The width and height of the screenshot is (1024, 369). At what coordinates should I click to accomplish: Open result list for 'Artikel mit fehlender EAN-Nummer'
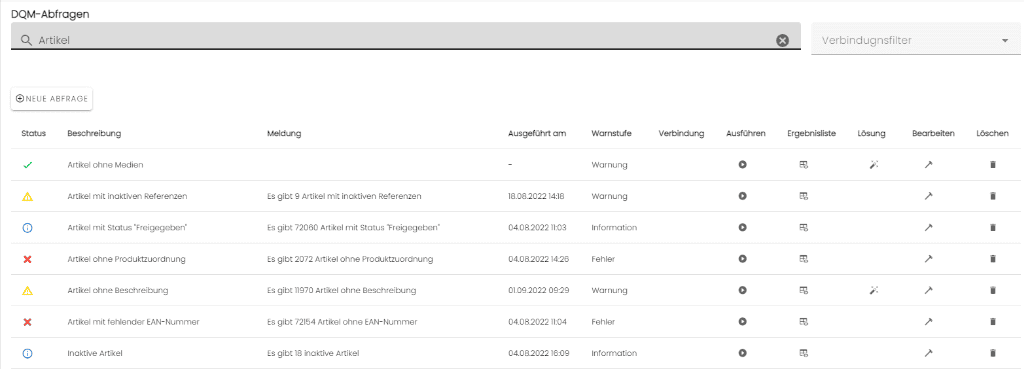[804, 321]
